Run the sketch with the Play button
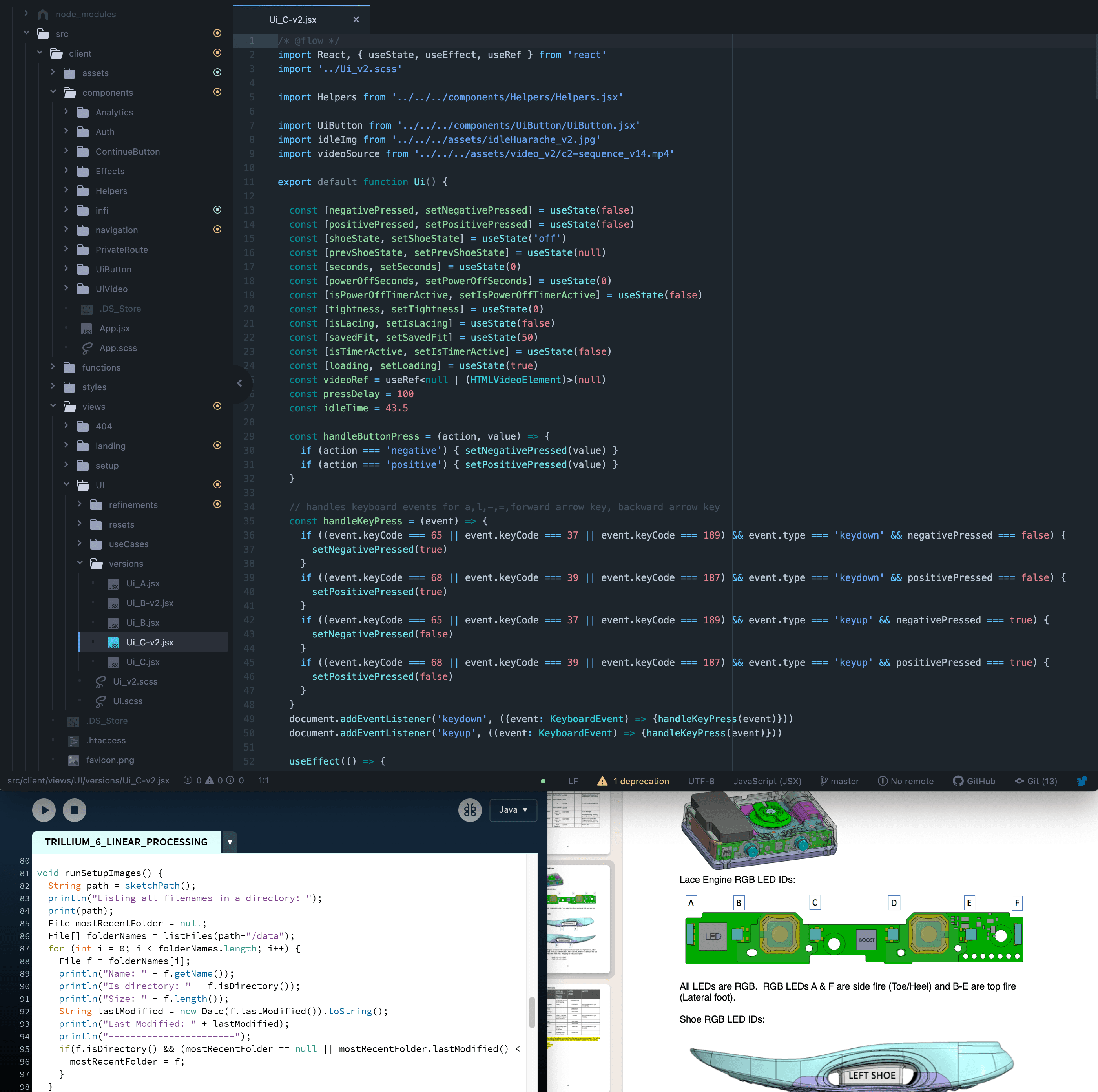This screenshot has height=1092, width=1098. click(44, 809)
